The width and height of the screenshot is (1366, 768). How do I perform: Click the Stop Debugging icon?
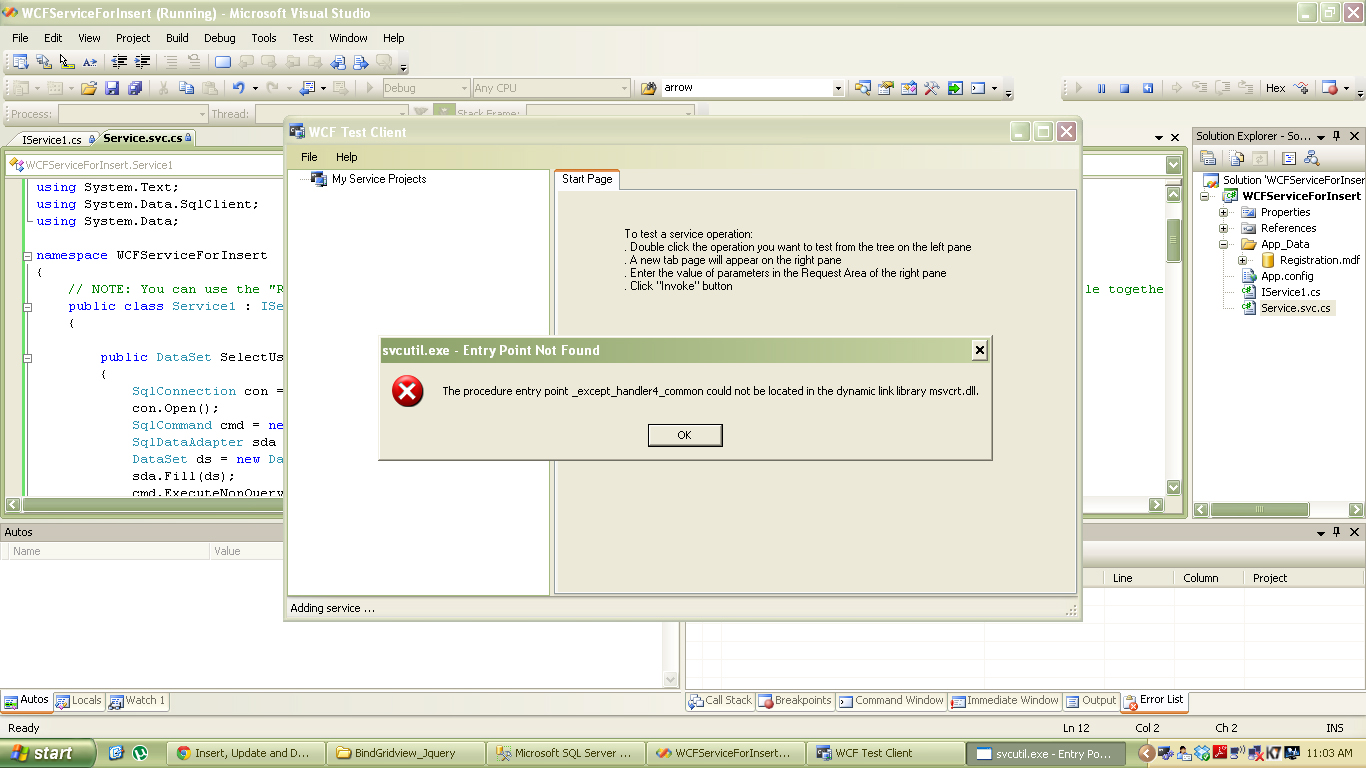[x=1124, y=88]
